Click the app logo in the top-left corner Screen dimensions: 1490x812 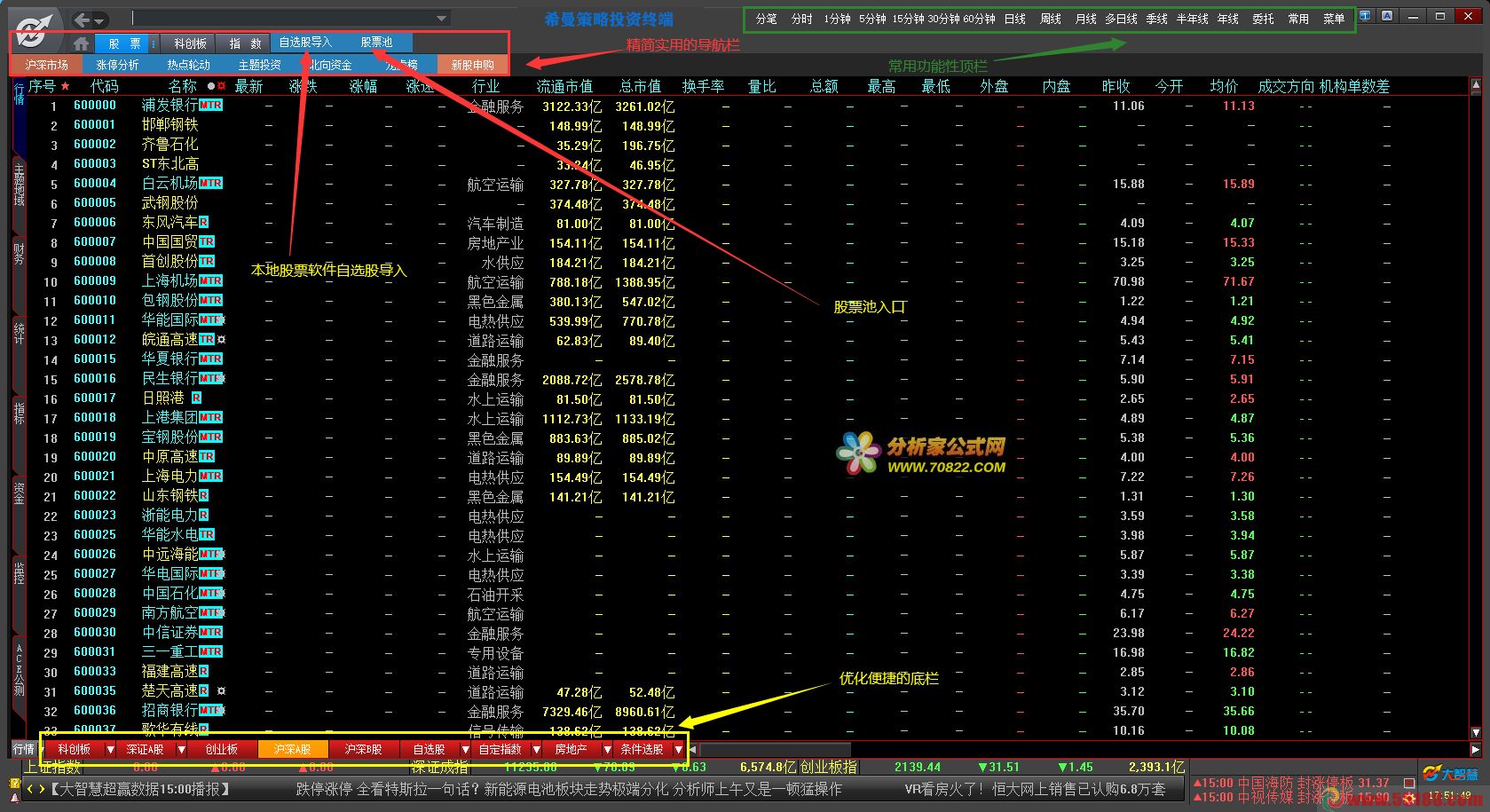click(32, 29)
